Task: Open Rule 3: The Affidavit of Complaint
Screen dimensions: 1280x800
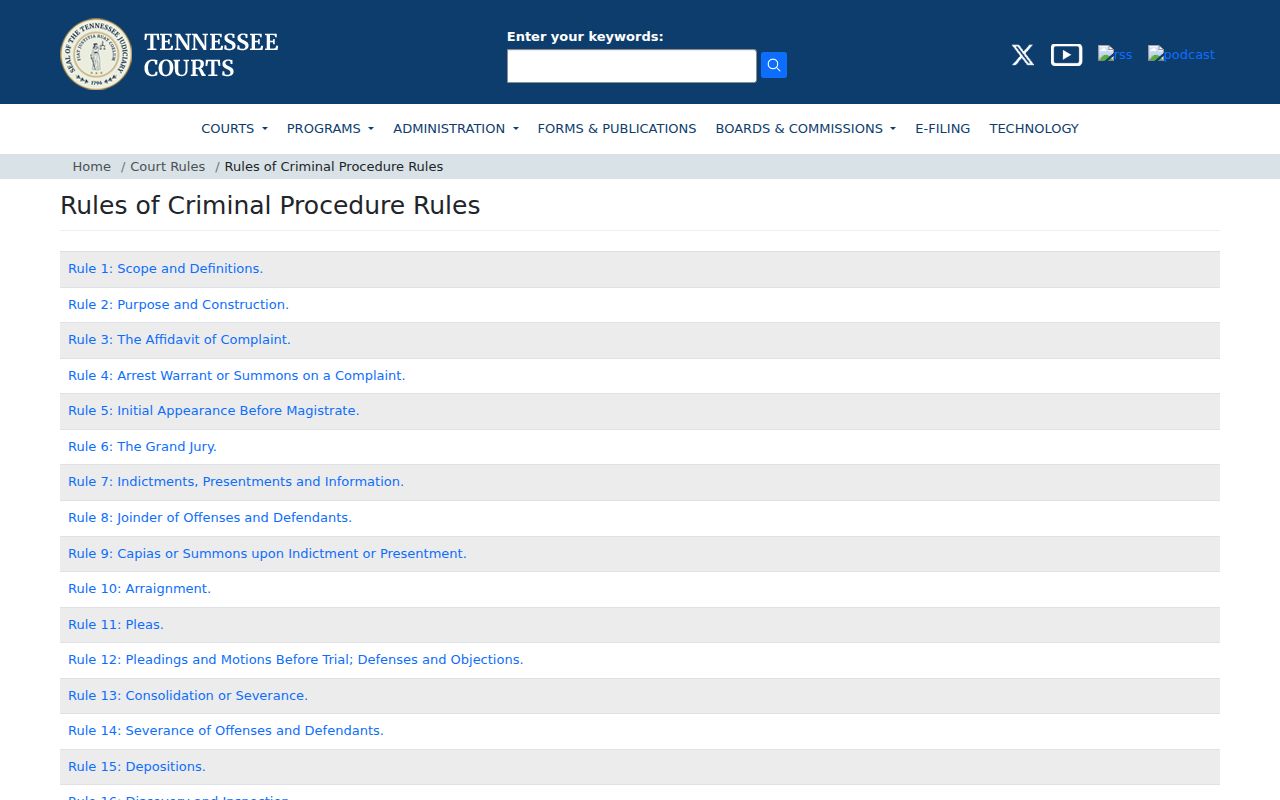Action: click(x=179, y=340)
